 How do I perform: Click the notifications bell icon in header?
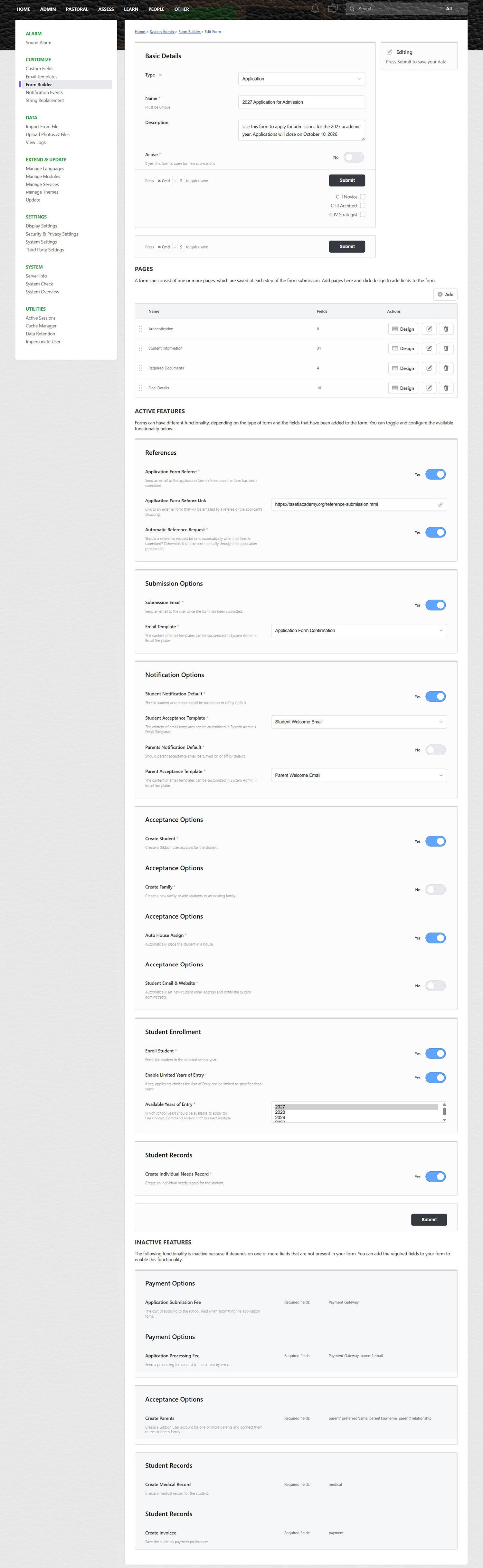coord(315,8)
